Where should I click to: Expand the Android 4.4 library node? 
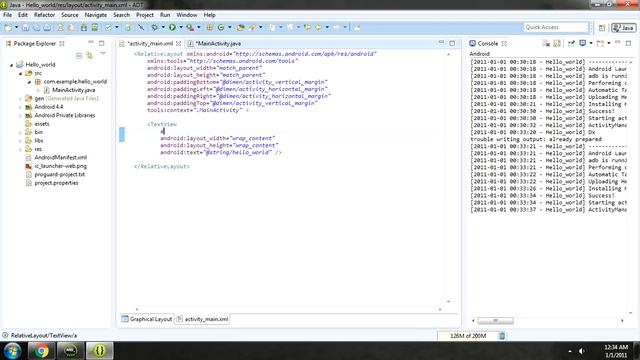(x=20, y=107)
